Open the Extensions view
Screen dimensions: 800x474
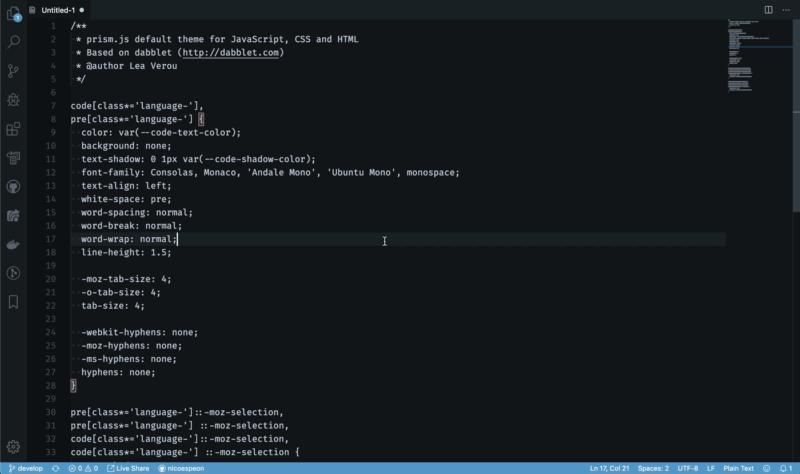click(x=14, y=129)
